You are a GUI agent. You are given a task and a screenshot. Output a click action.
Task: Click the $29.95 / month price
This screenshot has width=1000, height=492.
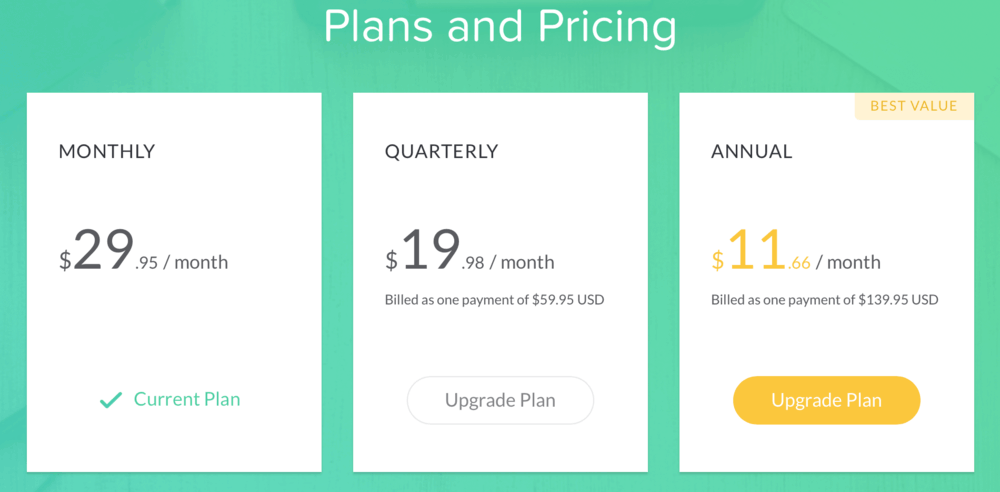click(x=143, y=251)
